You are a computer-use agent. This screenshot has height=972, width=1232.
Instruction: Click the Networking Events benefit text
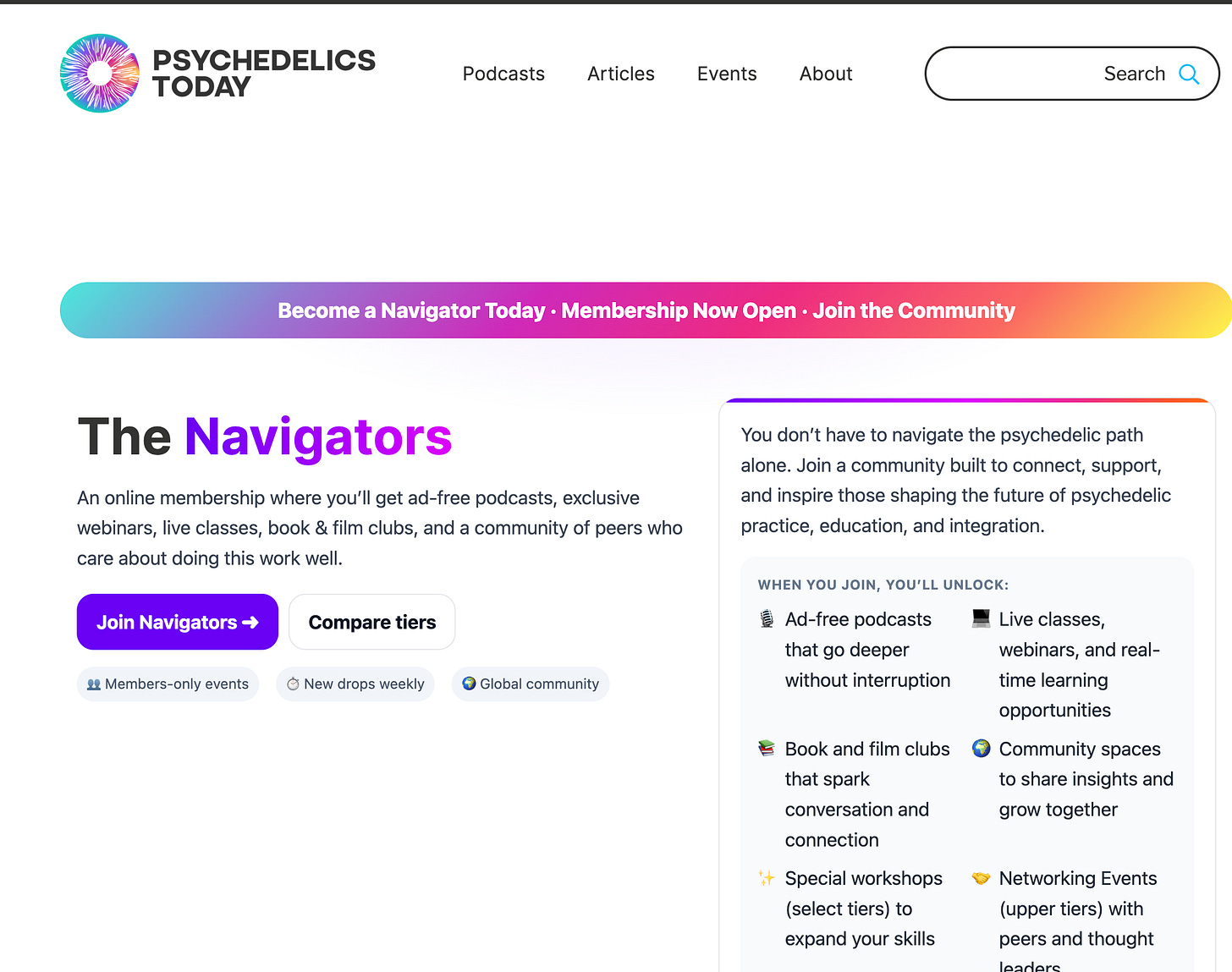pyautogui.click(x=1078, y=920)
